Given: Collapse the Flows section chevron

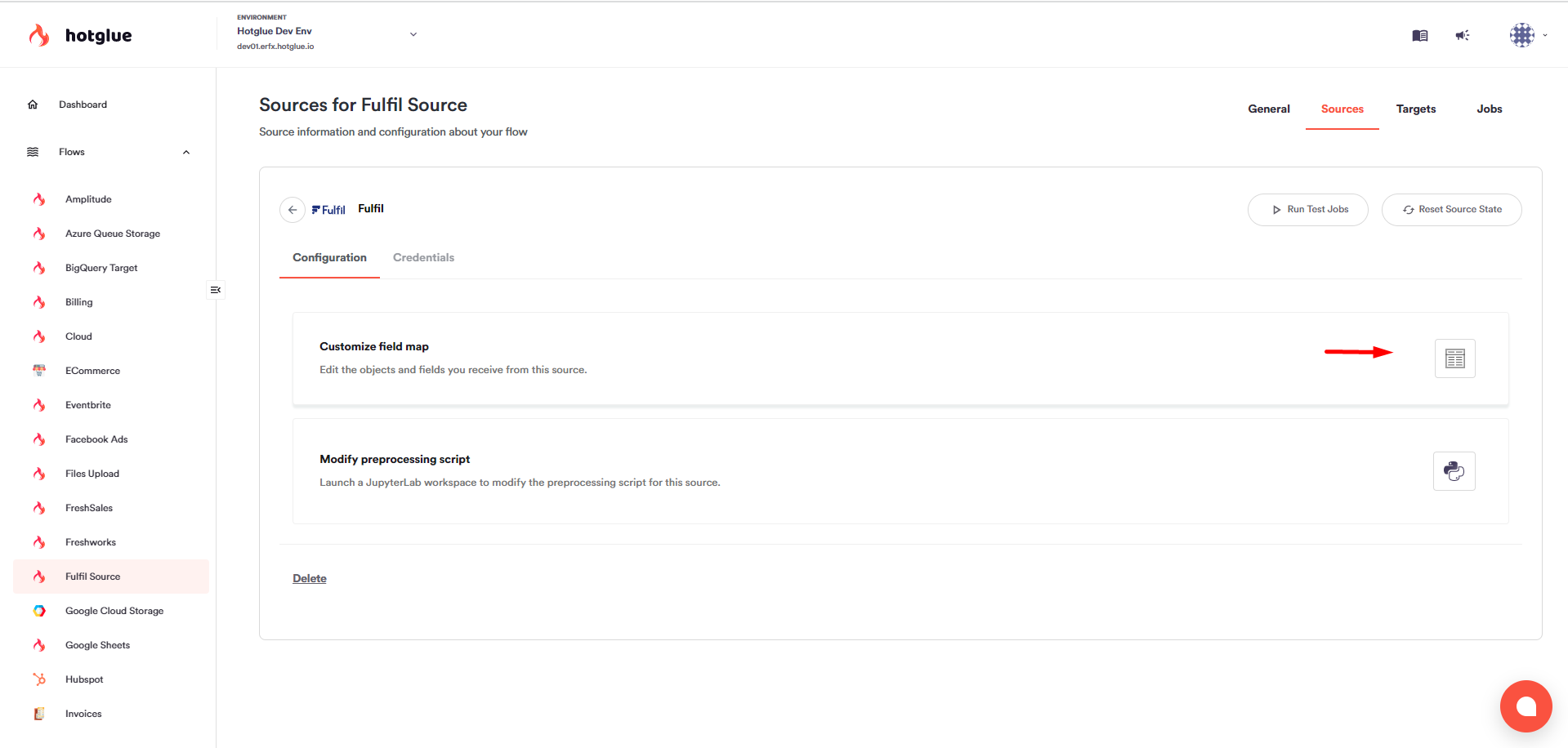Looking at the screenshot, I should coord(186,152).
